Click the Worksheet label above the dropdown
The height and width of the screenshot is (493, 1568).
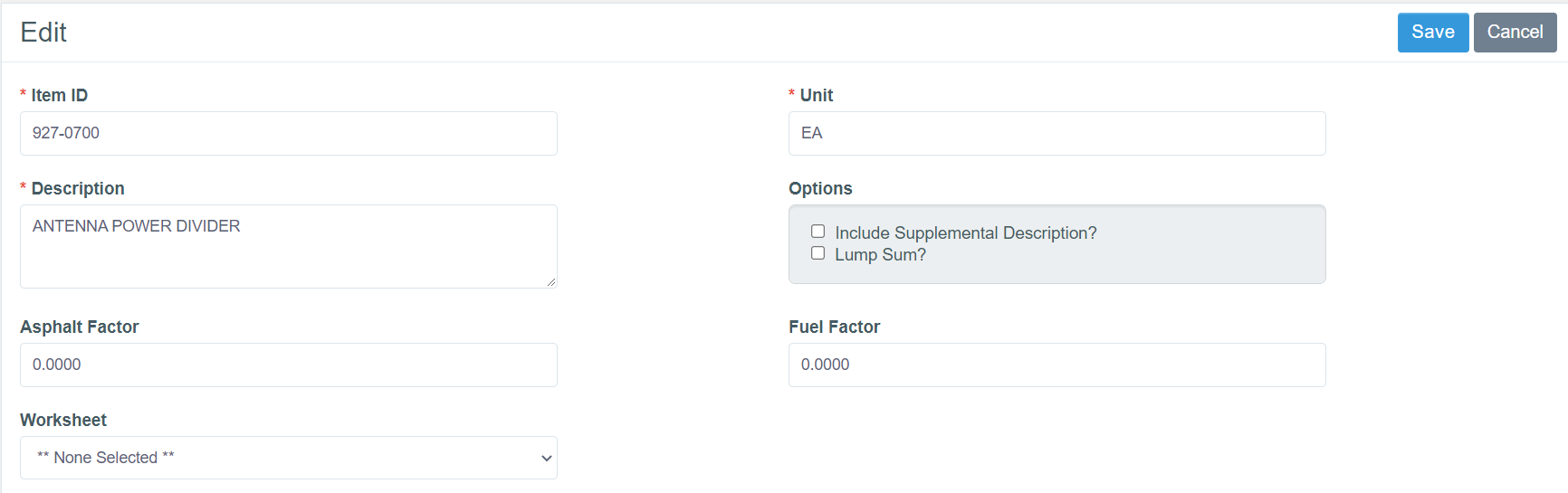[x=63, y=421]
